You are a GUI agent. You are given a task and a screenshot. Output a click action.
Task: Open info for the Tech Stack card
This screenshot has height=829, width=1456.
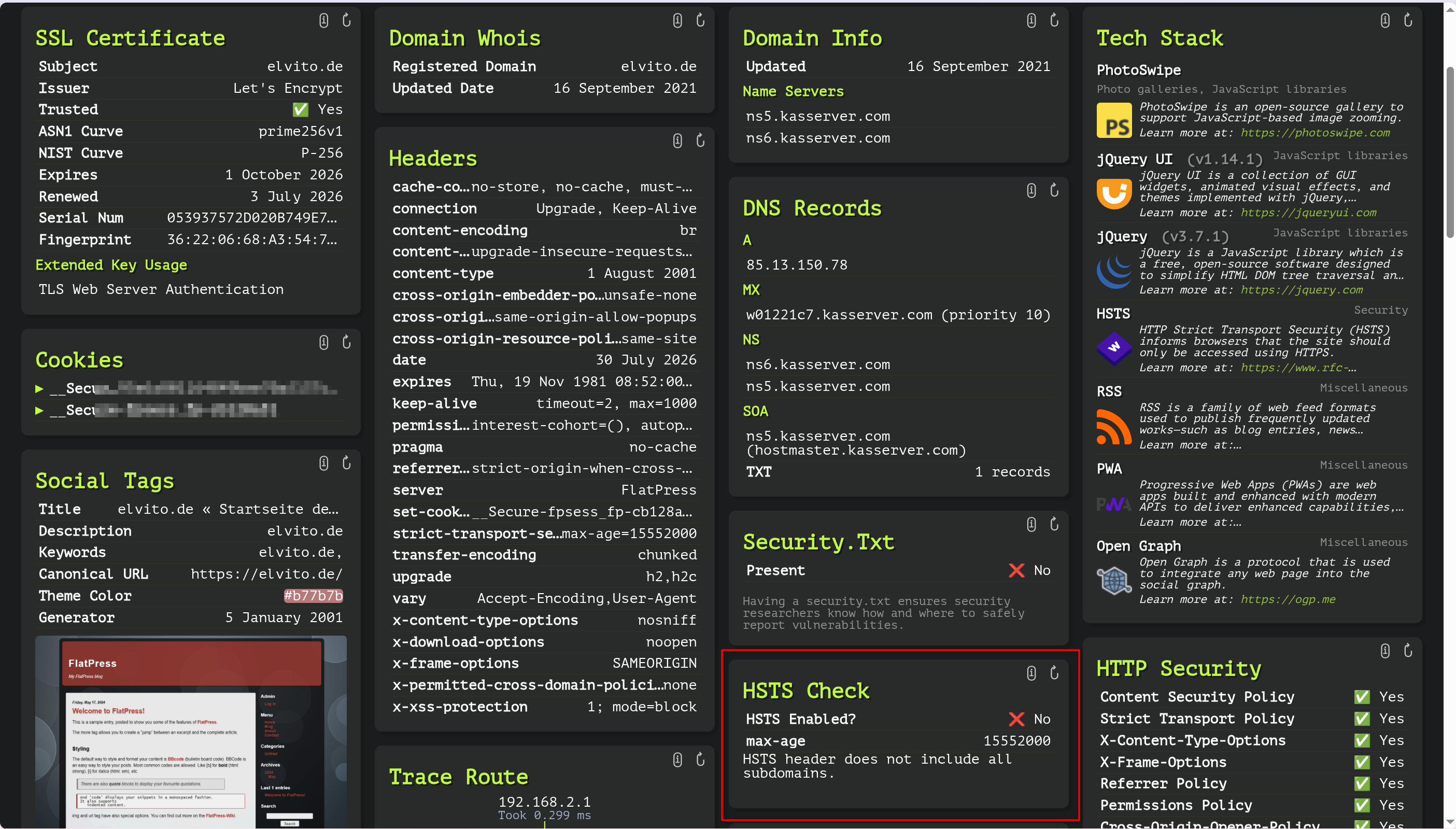pos(1385,21)
